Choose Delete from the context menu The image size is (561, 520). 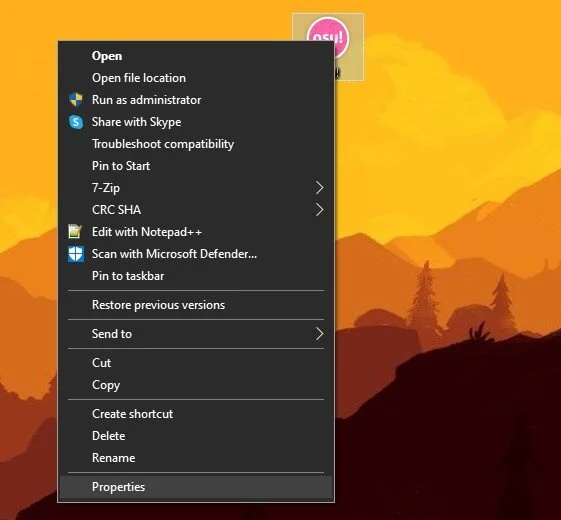pos(196,436)
